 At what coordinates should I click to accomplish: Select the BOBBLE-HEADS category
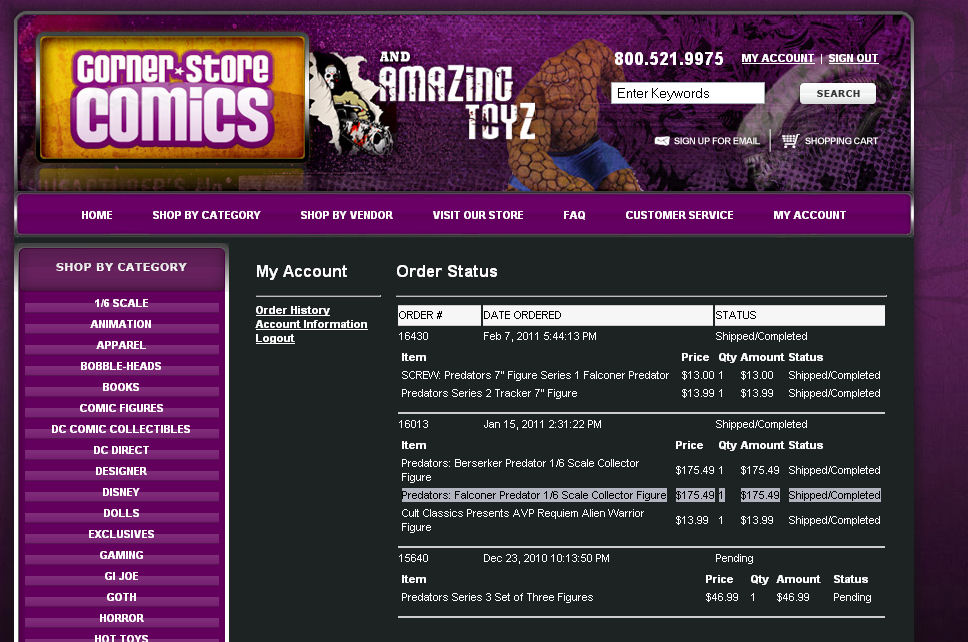pyautogui.click(x=121, y=366)
